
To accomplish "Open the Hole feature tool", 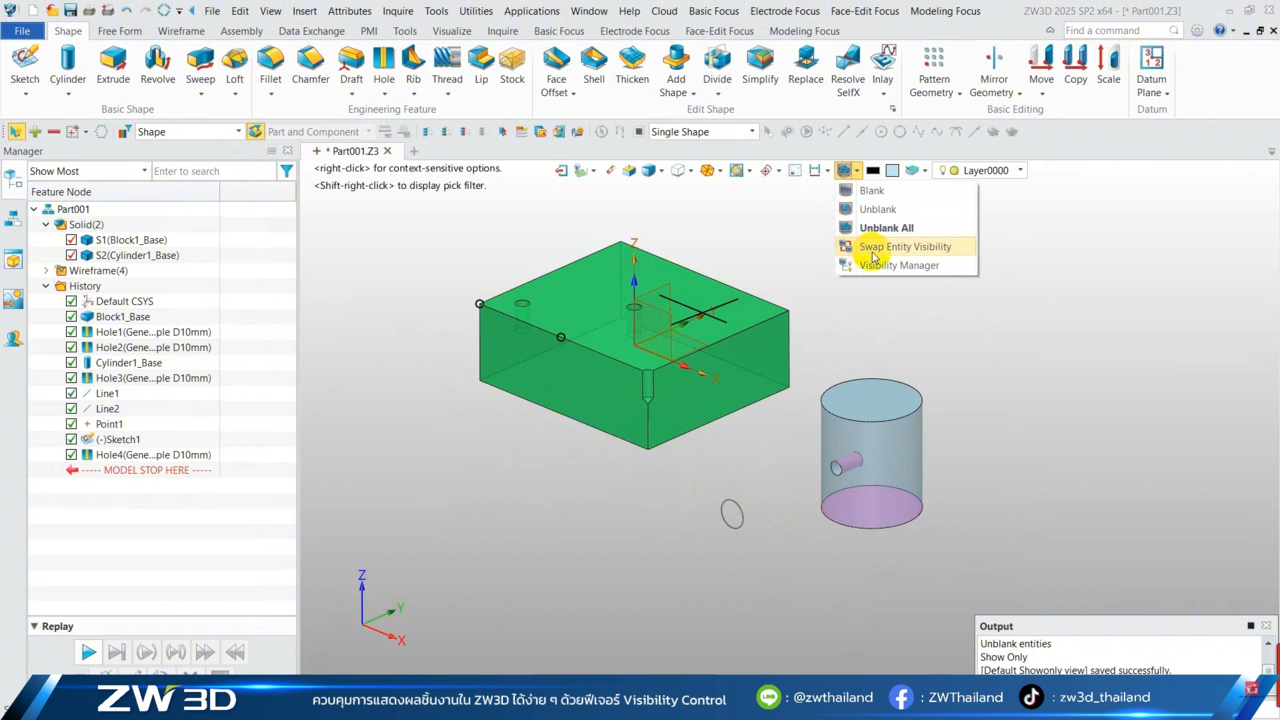I will coord(384,66).
